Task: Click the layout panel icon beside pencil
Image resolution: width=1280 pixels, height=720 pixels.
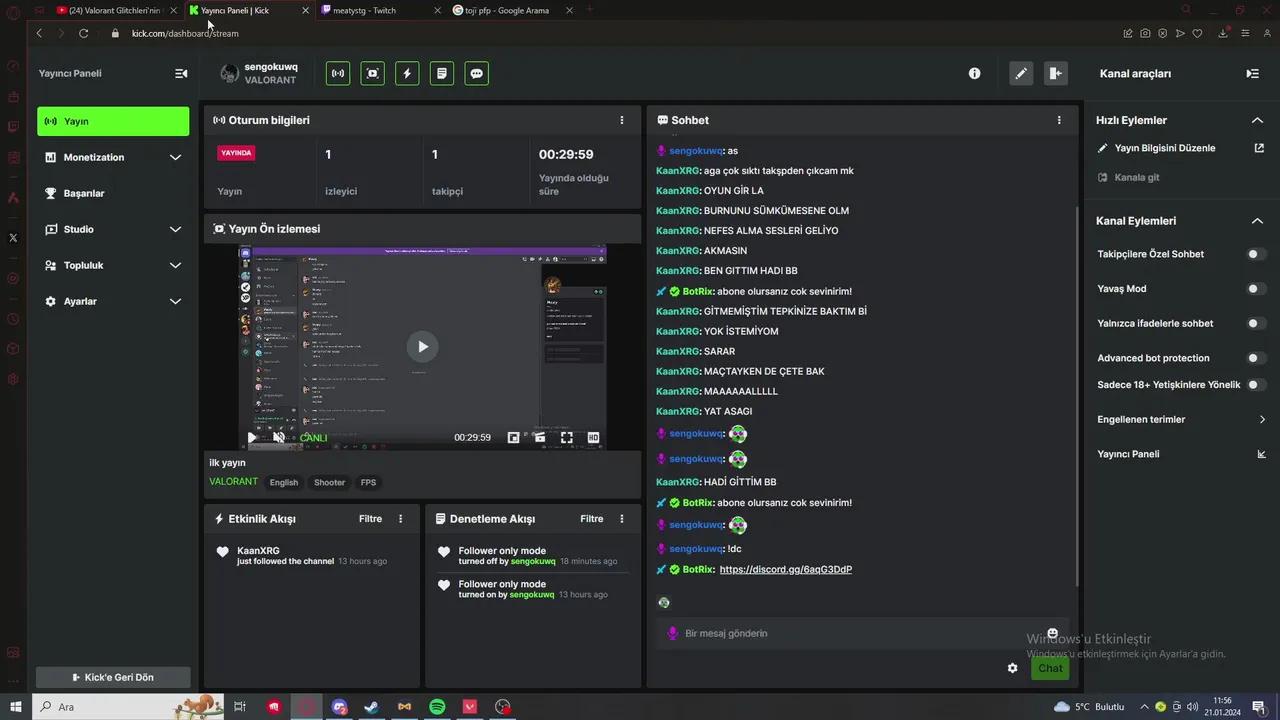Action: point(1055,73)
